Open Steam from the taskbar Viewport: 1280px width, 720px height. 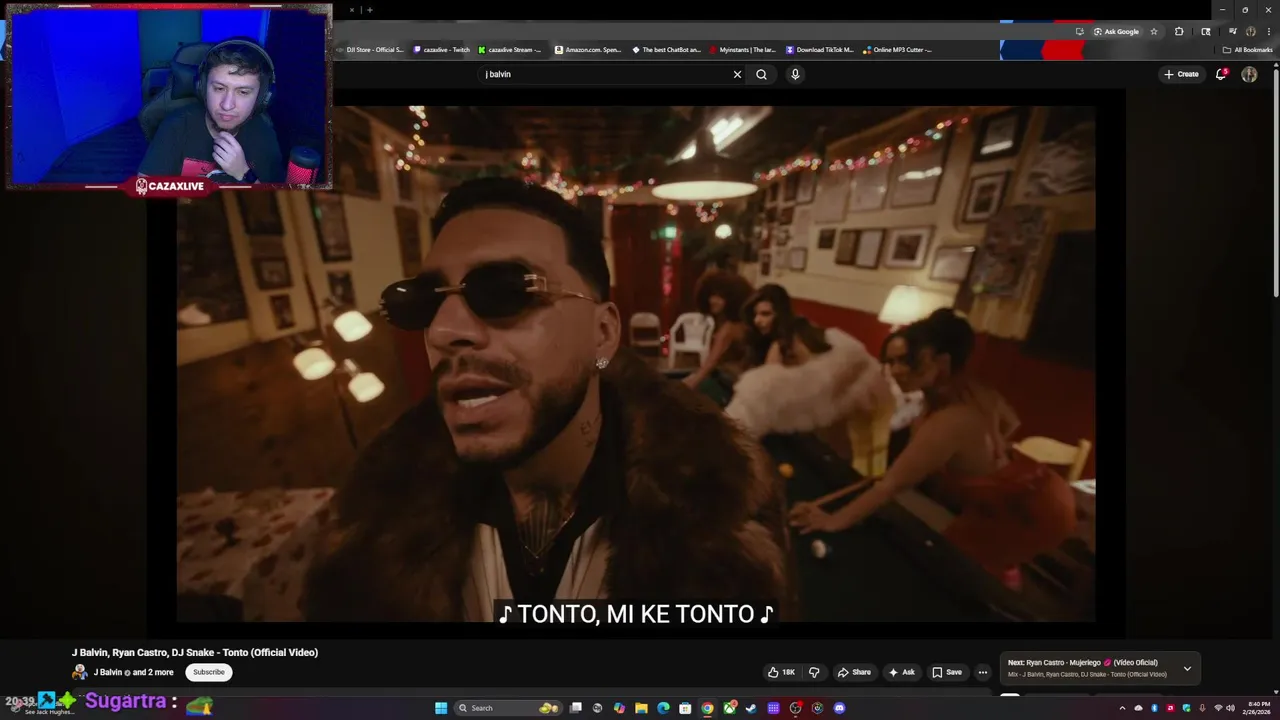[751, 708]
